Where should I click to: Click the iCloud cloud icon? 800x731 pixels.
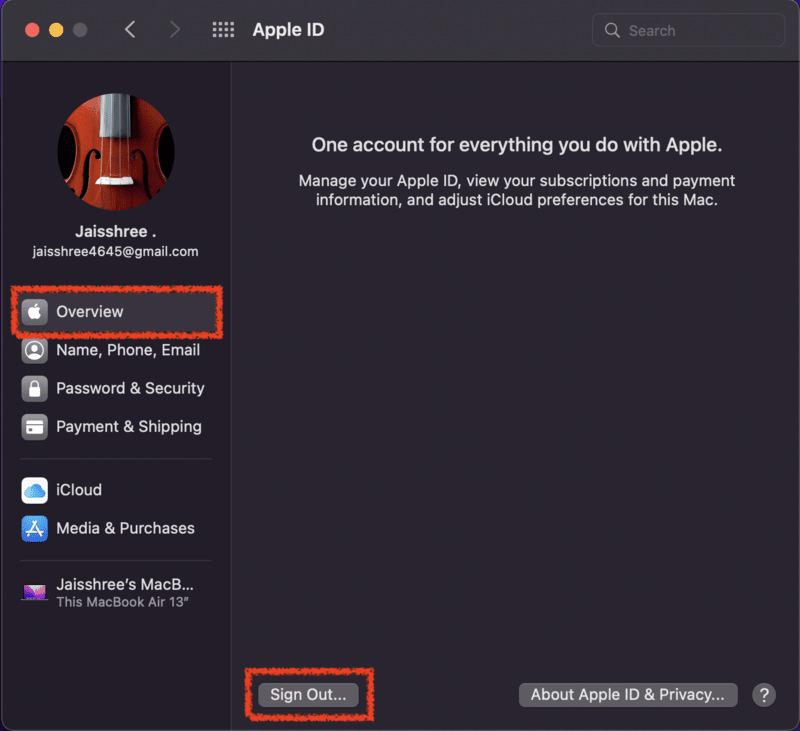[x=35, y=490]
